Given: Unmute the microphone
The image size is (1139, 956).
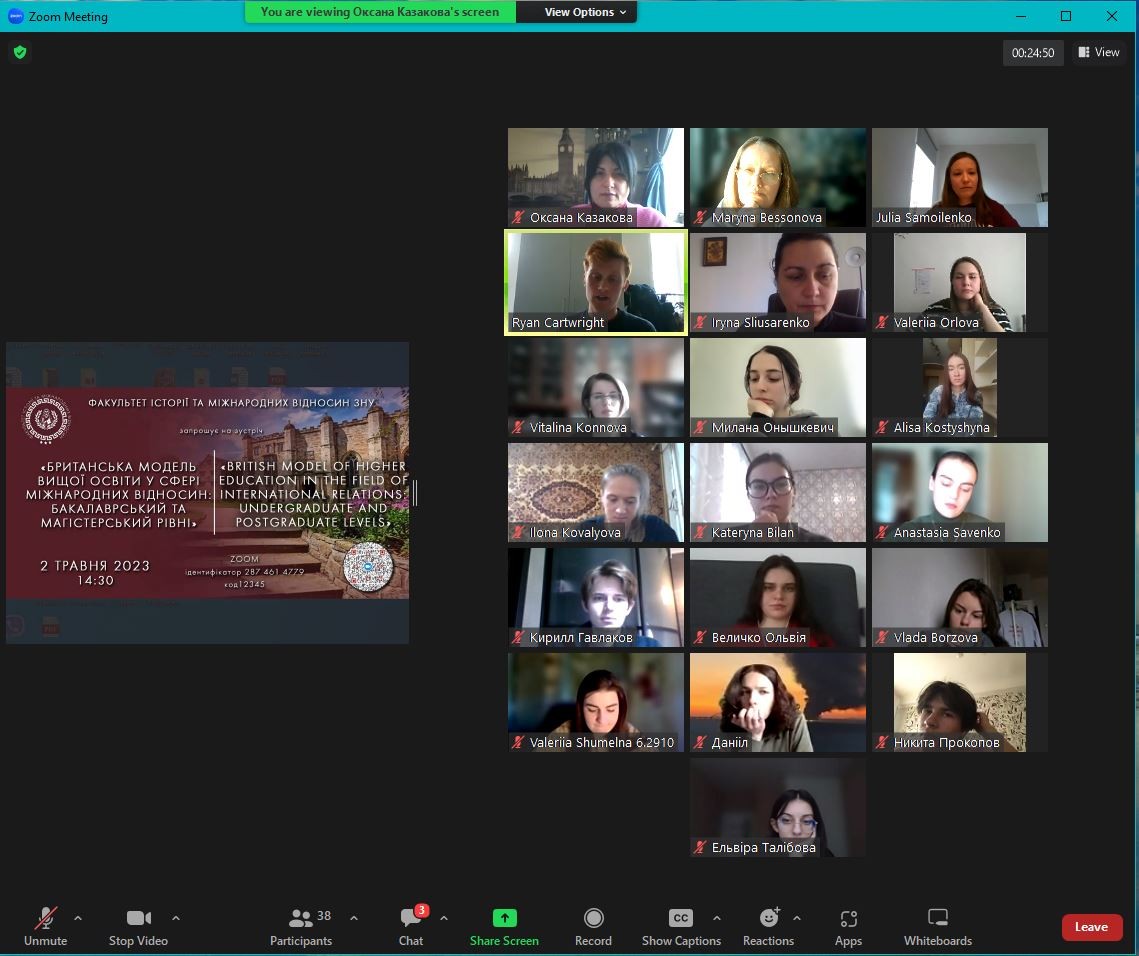Looking at the screenshot, I should pos(45,918).
